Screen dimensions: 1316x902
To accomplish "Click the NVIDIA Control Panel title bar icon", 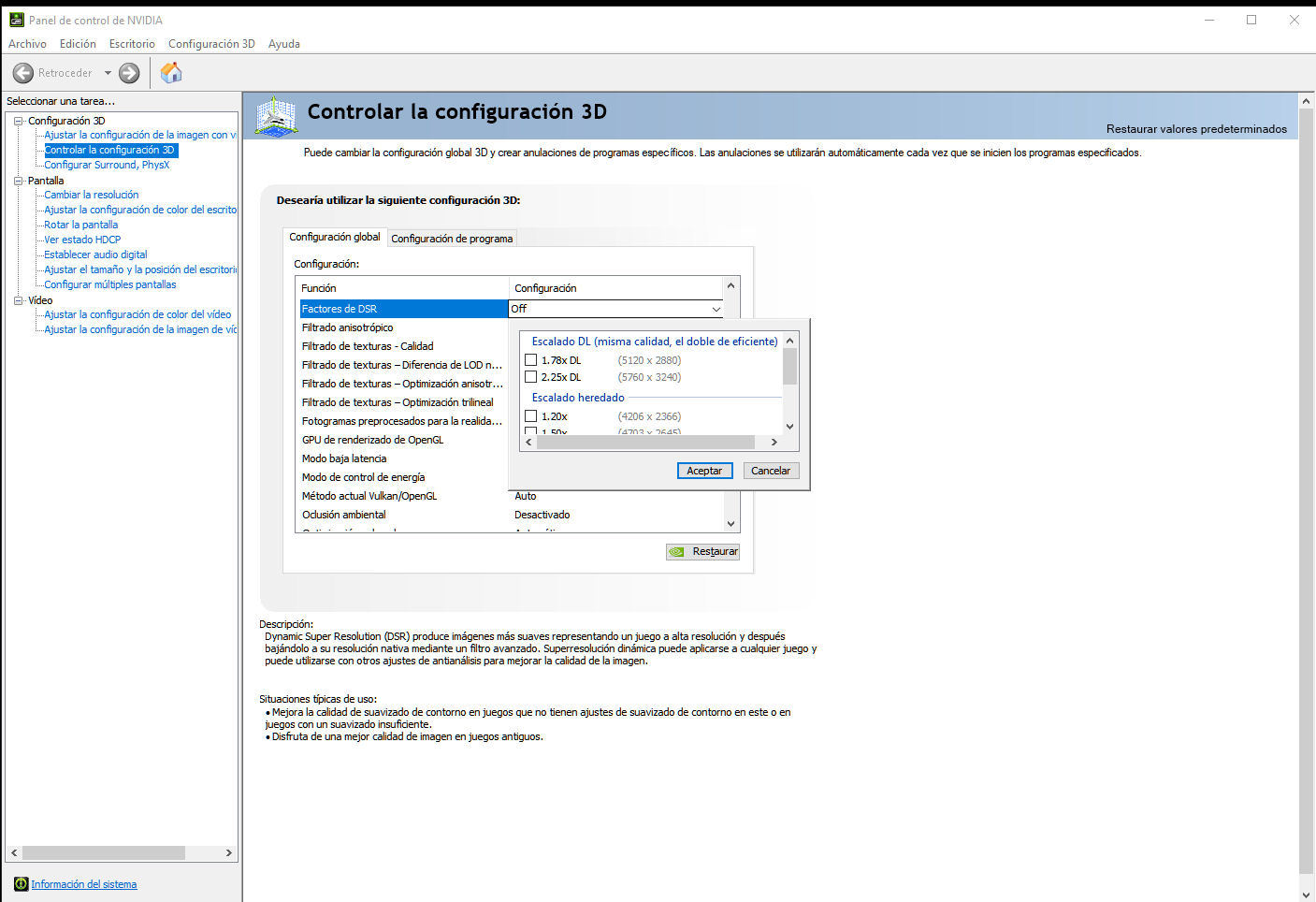I will (16, 20).
